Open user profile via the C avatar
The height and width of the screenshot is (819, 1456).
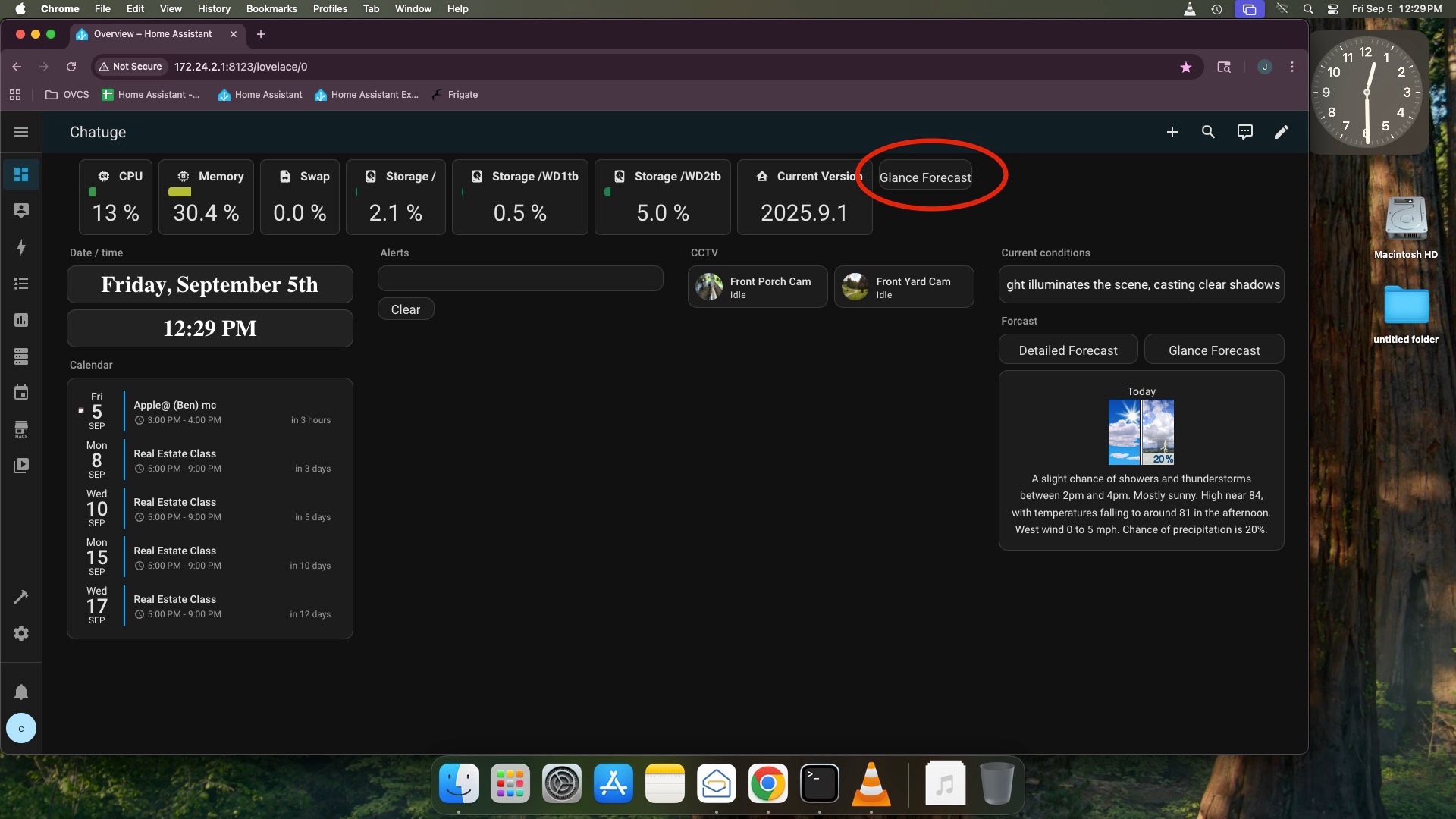click(x=21, y=728)
